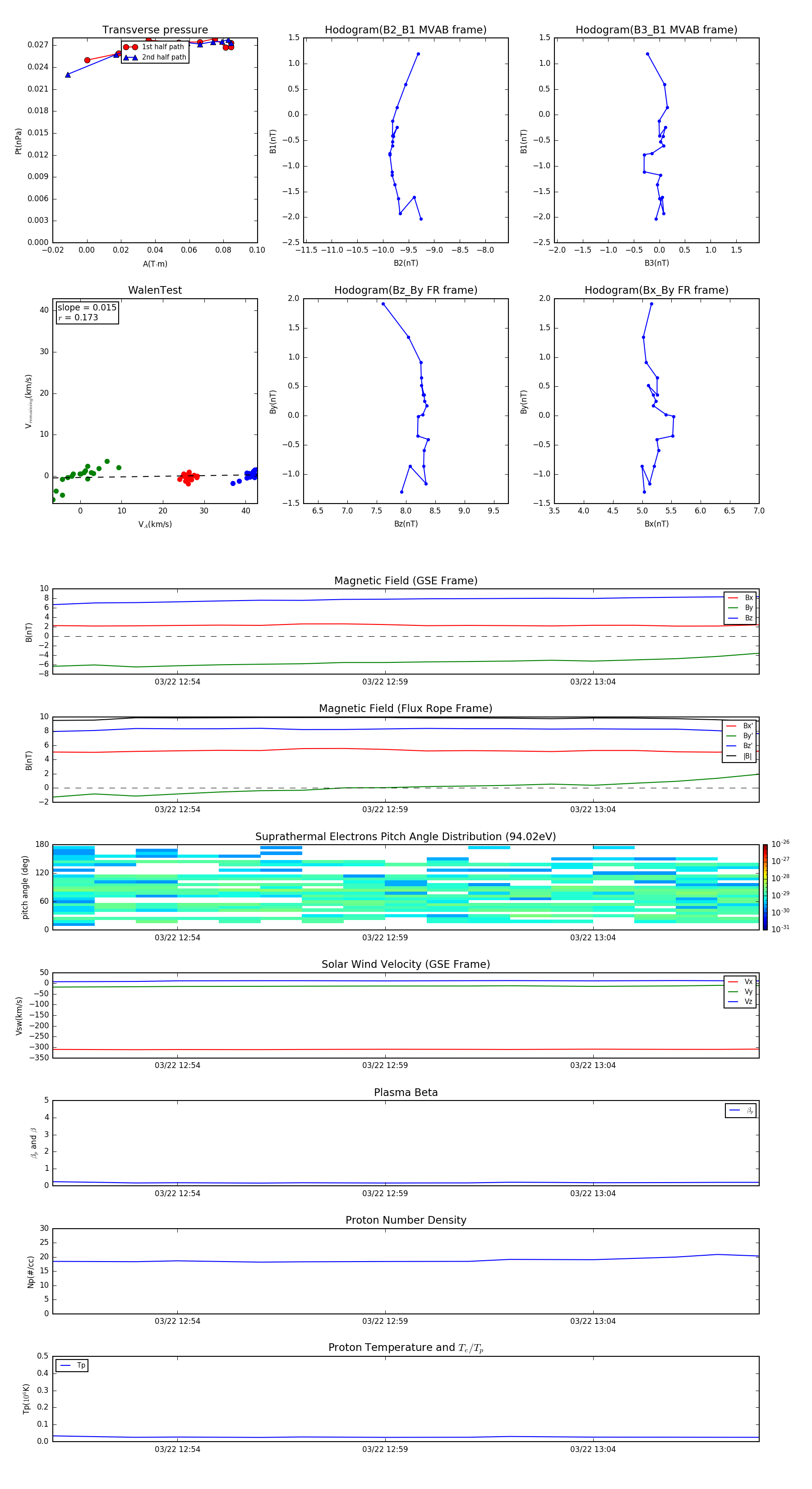Click the "Proton Number Density" title

click(x=406, y=1221)
